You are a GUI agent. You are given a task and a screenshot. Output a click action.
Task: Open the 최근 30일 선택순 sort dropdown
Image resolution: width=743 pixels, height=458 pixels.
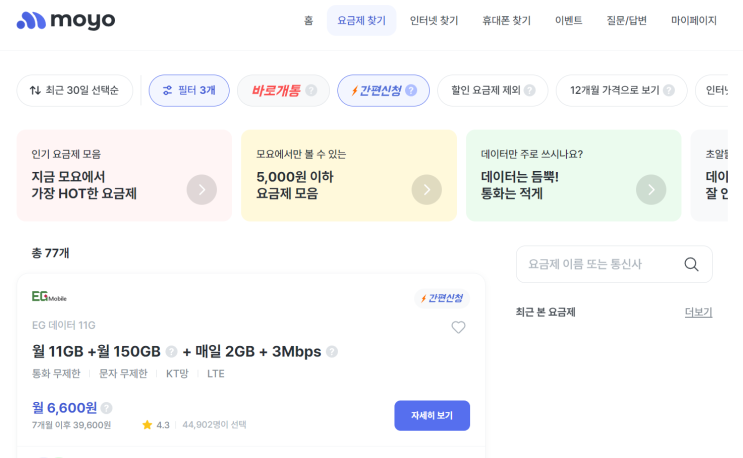[x=74, y=91]
